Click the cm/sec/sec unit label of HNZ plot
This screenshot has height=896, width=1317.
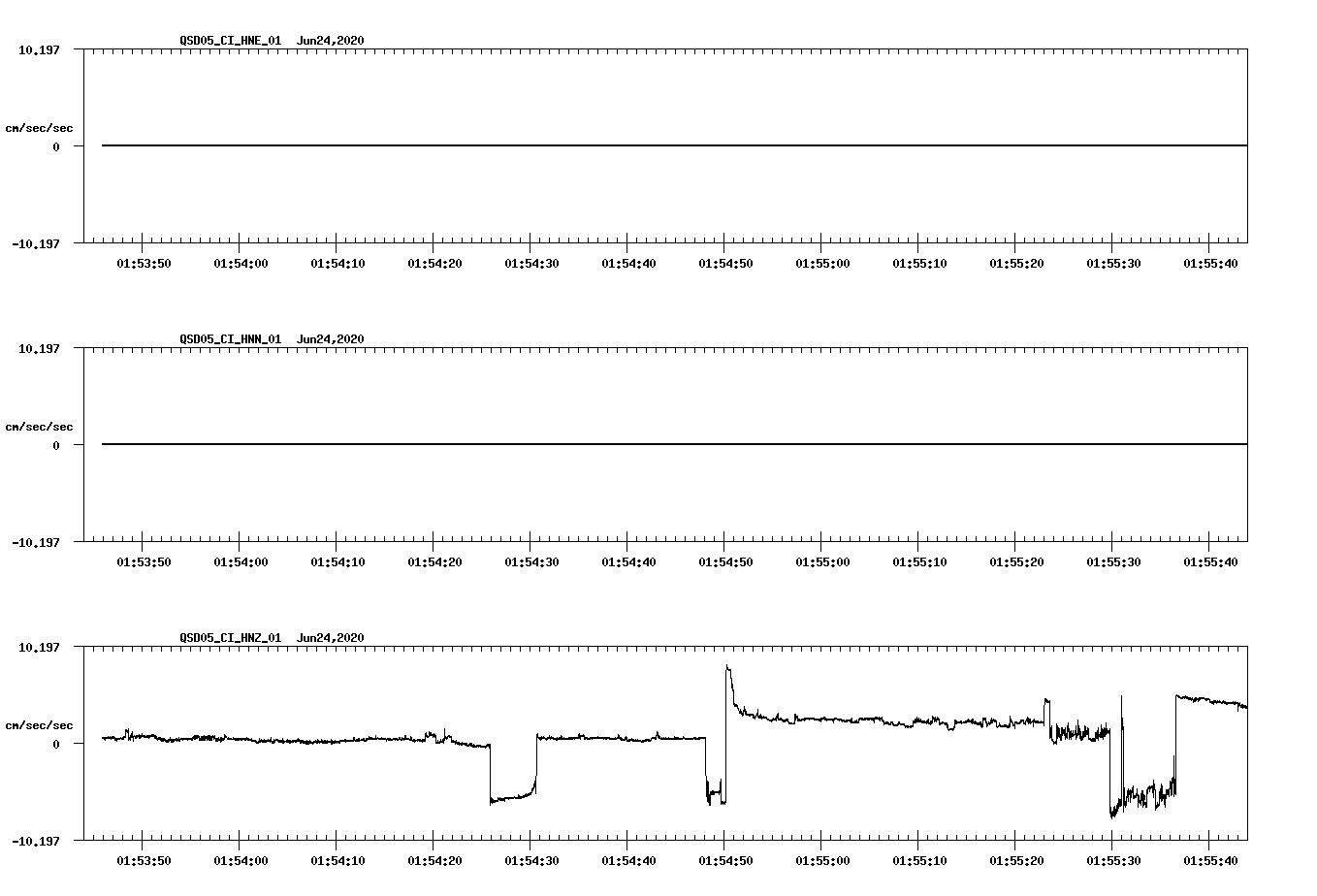[x=39, y=725]
